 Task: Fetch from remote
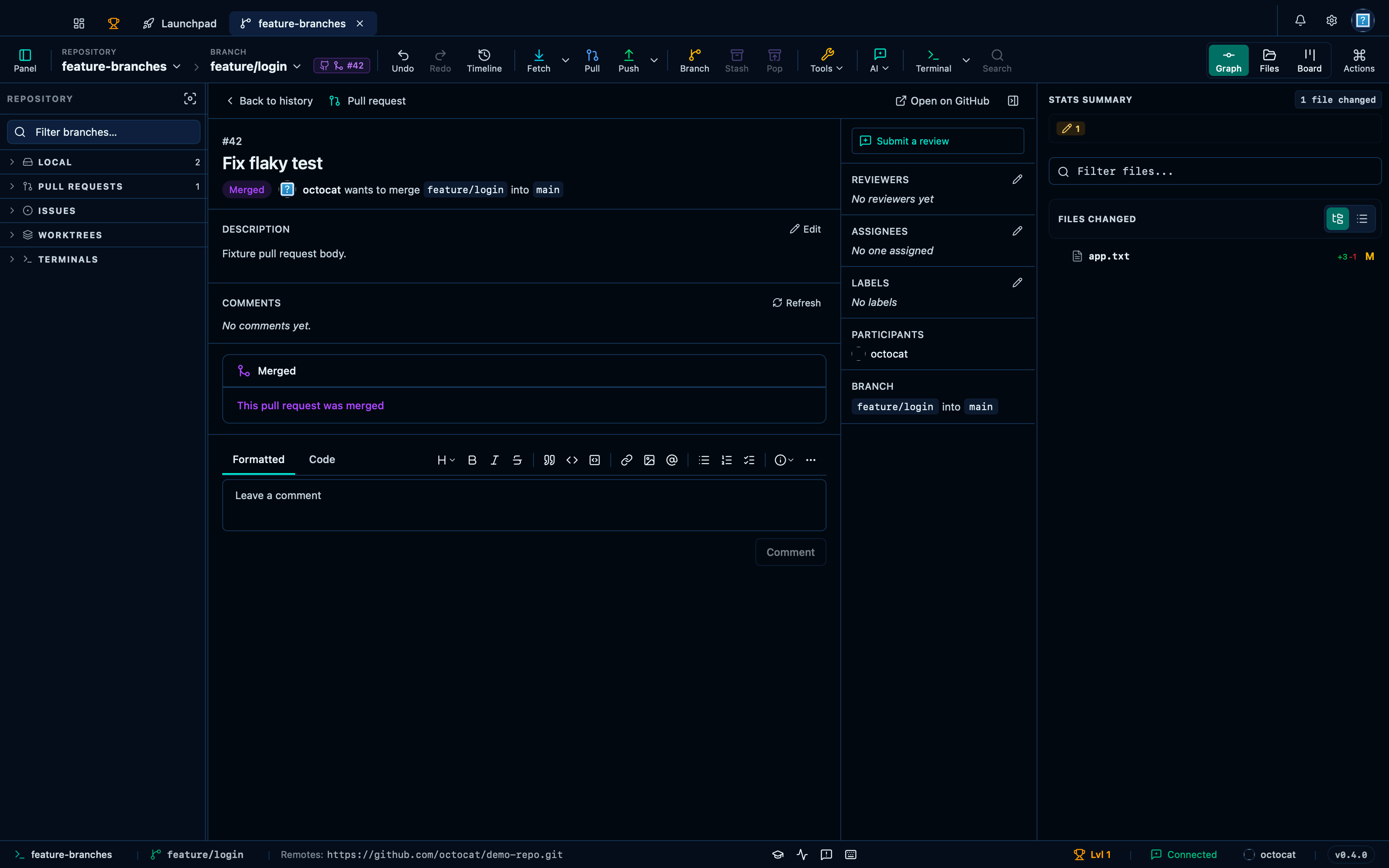538,60
